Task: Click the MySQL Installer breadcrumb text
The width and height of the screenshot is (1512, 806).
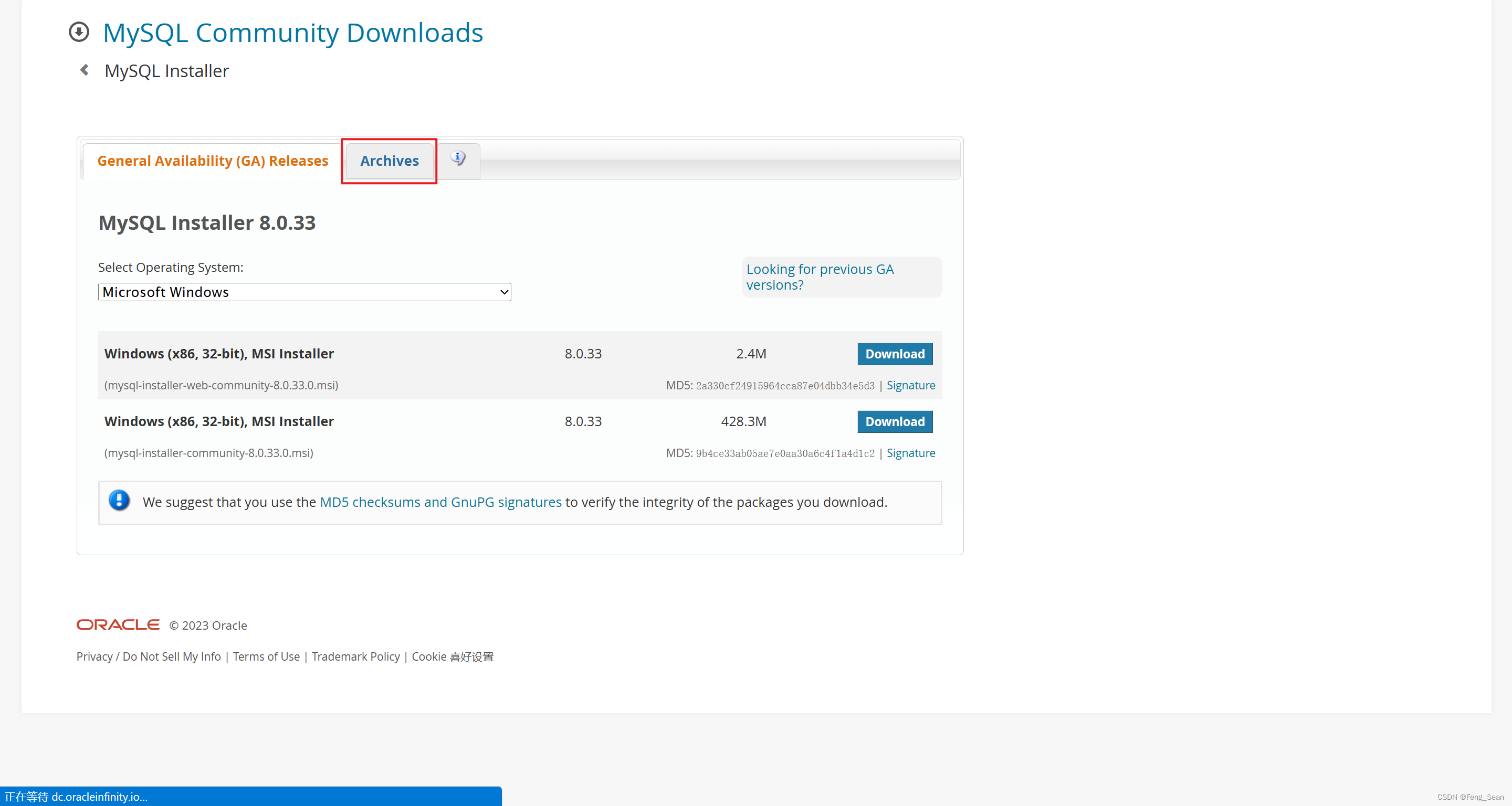Action: pyautogui.click(x=167, y=71)
